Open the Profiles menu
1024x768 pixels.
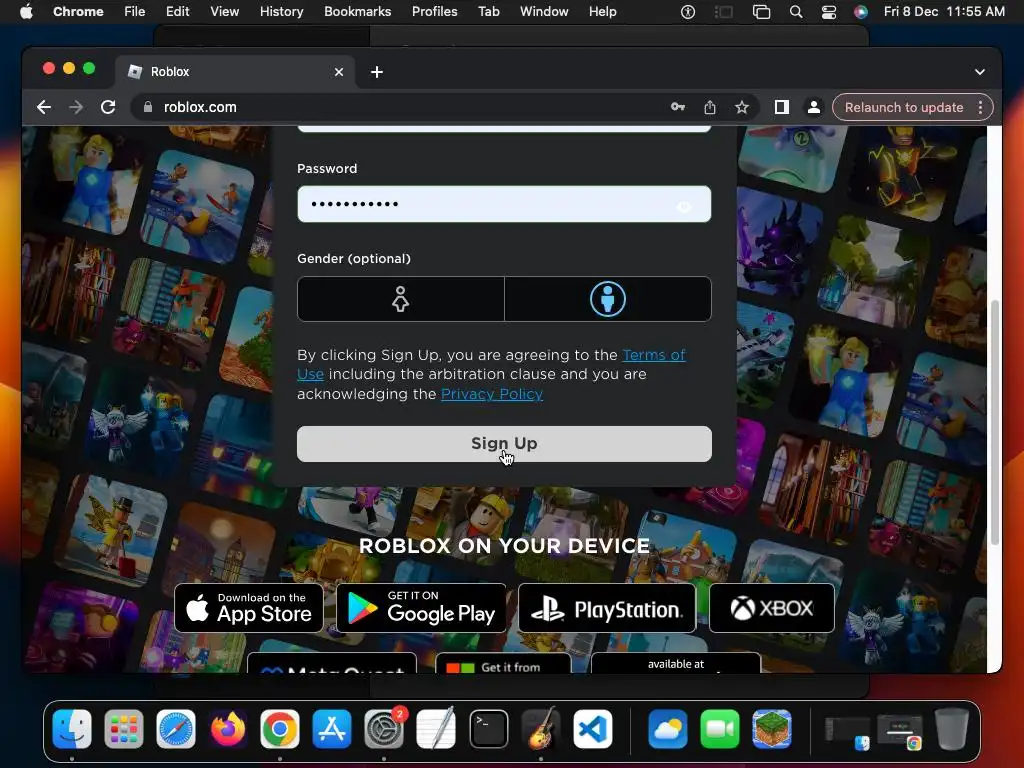click(x=434, y=11)
